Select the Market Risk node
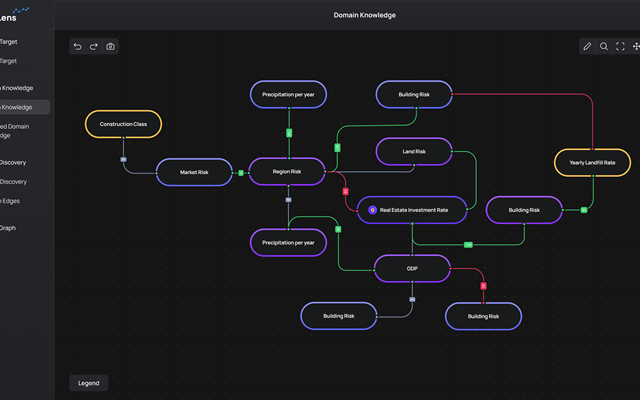 tap(194, 172)
